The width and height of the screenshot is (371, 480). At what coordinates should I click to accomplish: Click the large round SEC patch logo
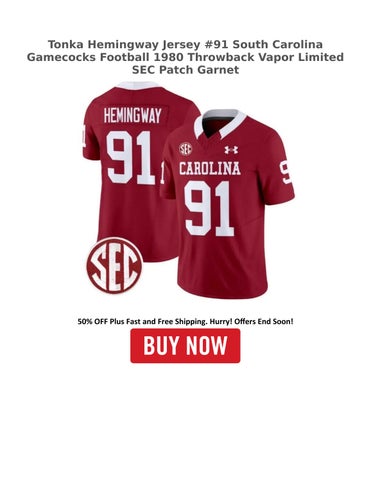114,266
